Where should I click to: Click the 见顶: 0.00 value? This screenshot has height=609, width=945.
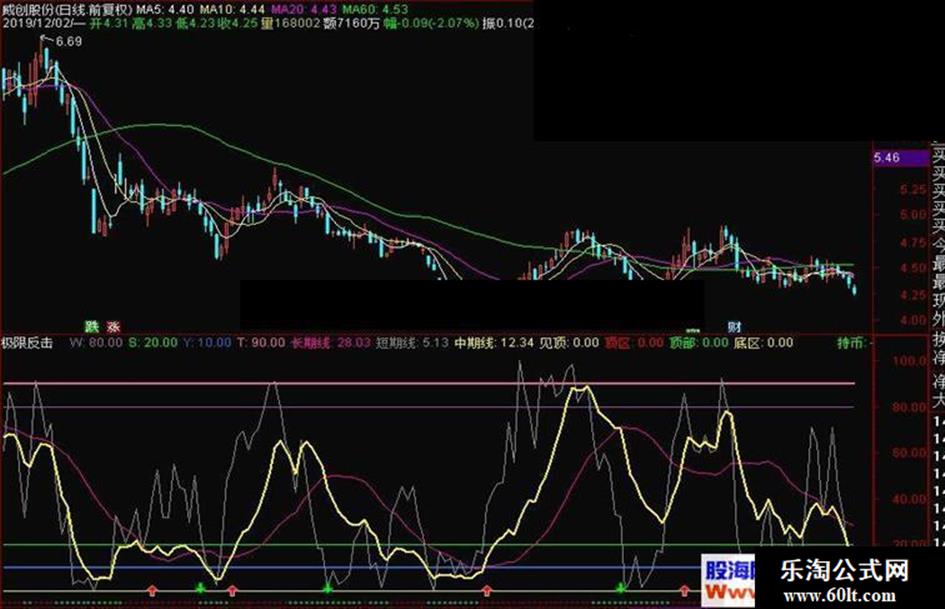569,343
